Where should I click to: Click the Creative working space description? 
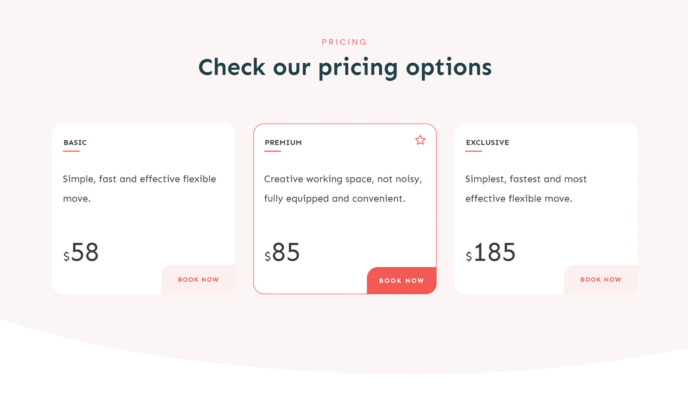click(343, 189)
